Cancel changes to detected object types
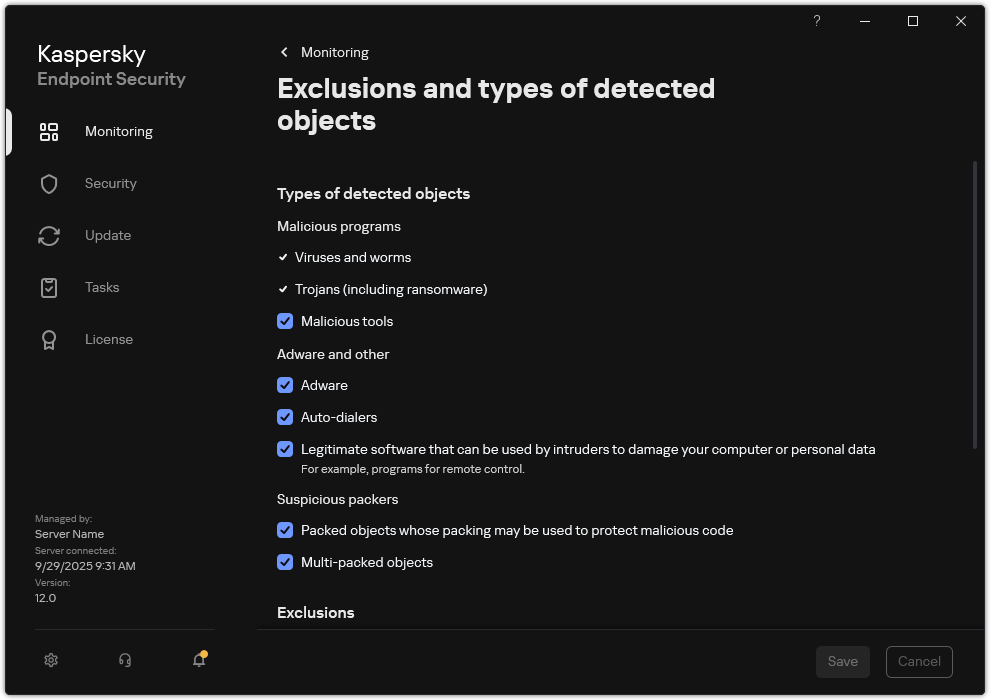 [x=918, y=661]
